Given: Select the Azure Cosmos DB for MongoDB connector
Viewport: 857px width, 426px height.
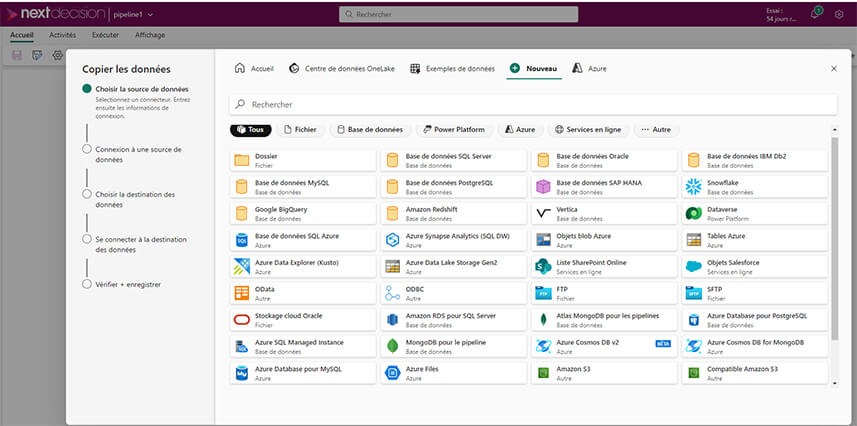Looking at the screenshot, I should [755, 346].
